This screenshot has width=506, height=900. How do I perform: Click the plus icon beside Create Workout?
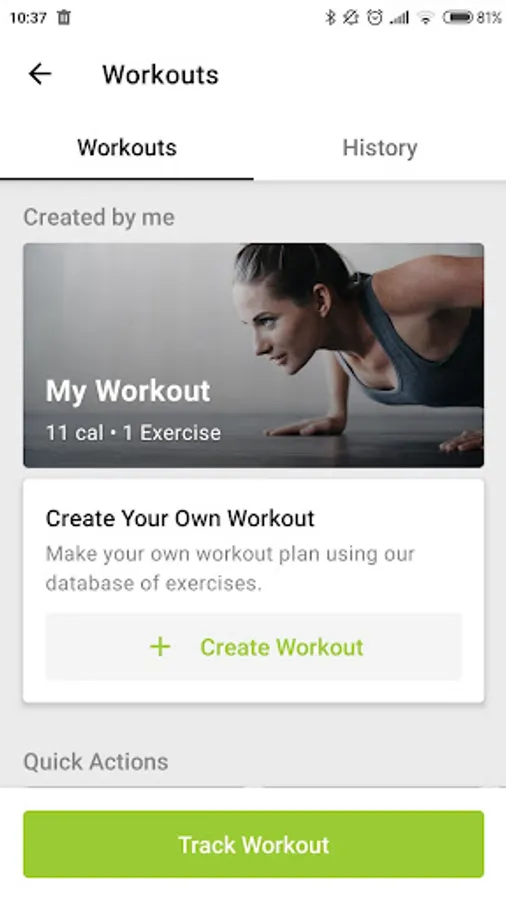click(x=160, y=647)
